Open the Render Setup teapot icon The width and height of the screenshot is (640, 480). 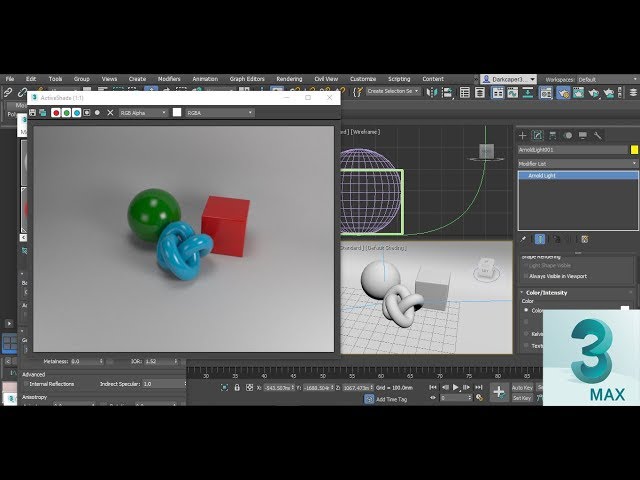[x=563, y=93]
